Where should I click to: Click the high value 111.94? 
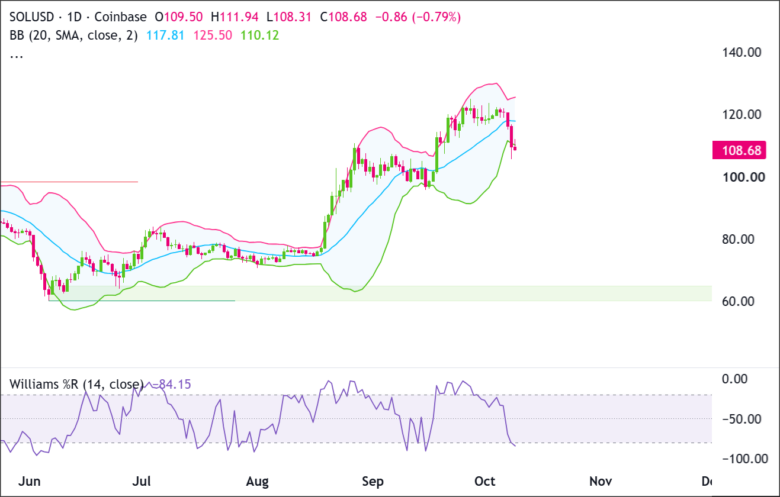coord(239,17)
